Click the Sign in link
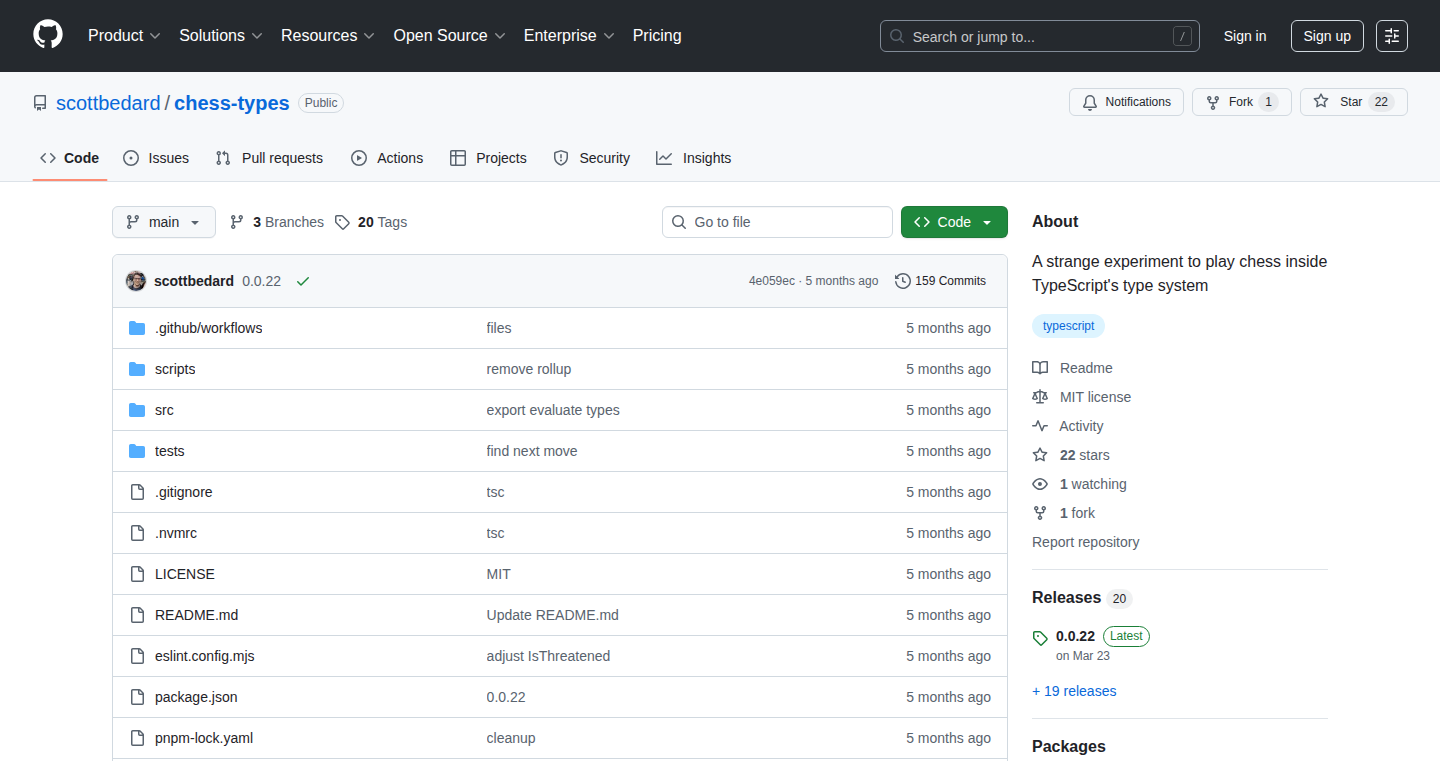 (x=1245, y=36)
